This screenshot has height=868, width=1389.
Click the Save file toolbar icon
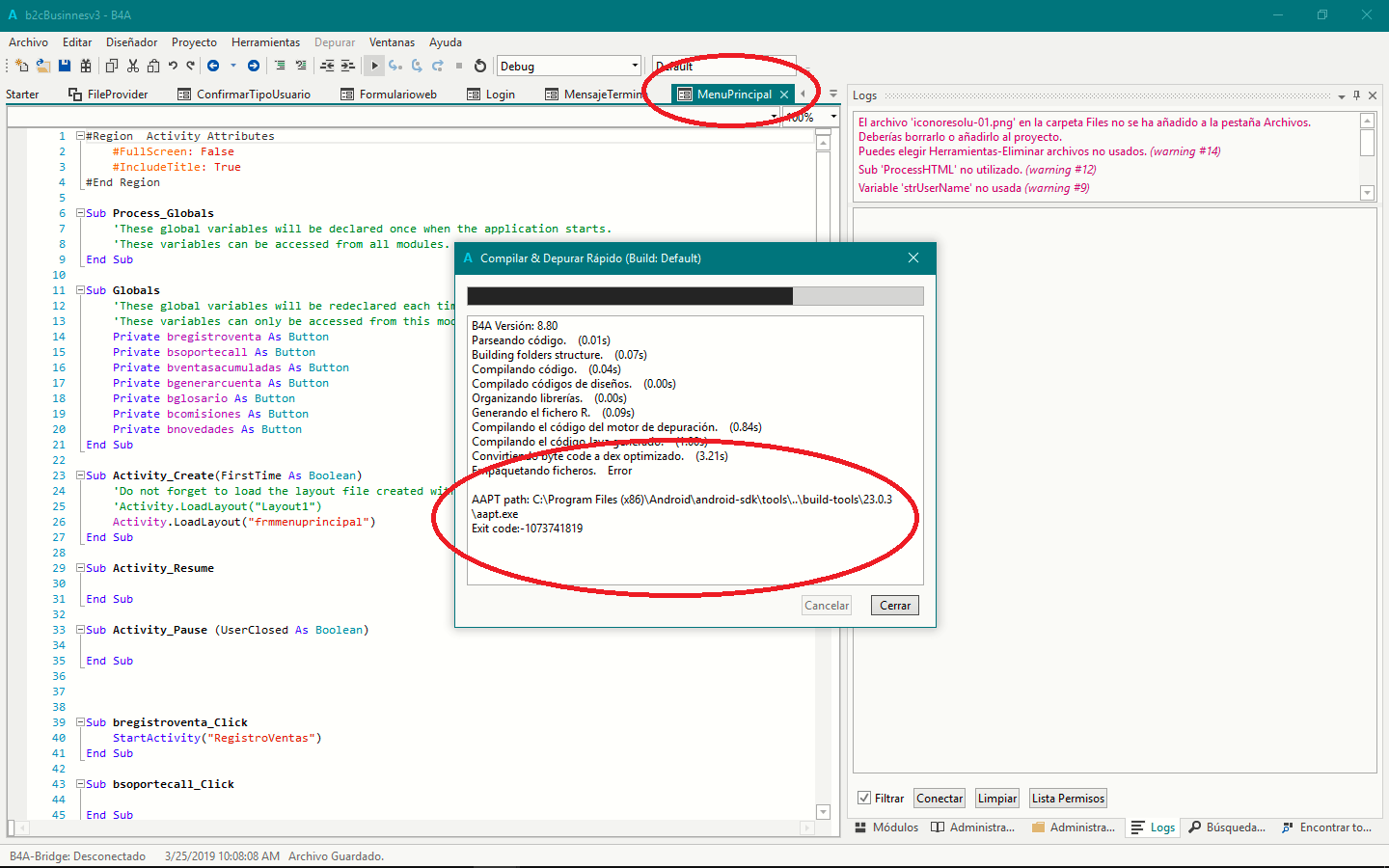pos(65,66)
